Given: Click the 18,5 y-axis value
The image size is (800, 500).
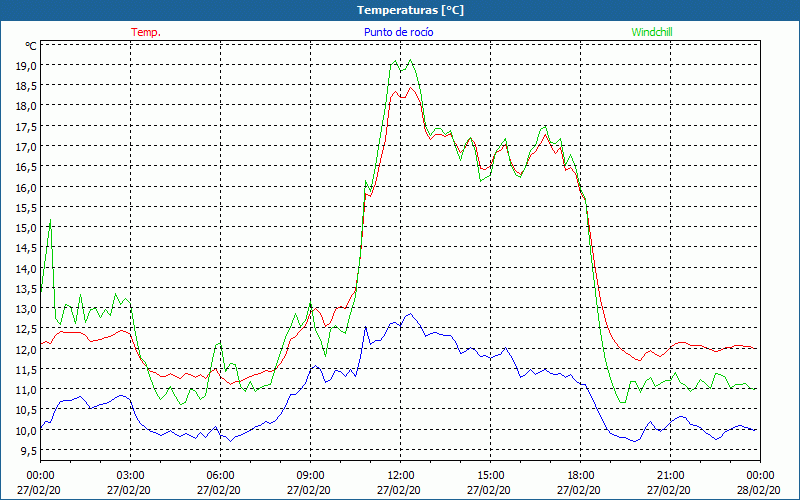Looking at the screenshot, I should coord(27,86).
